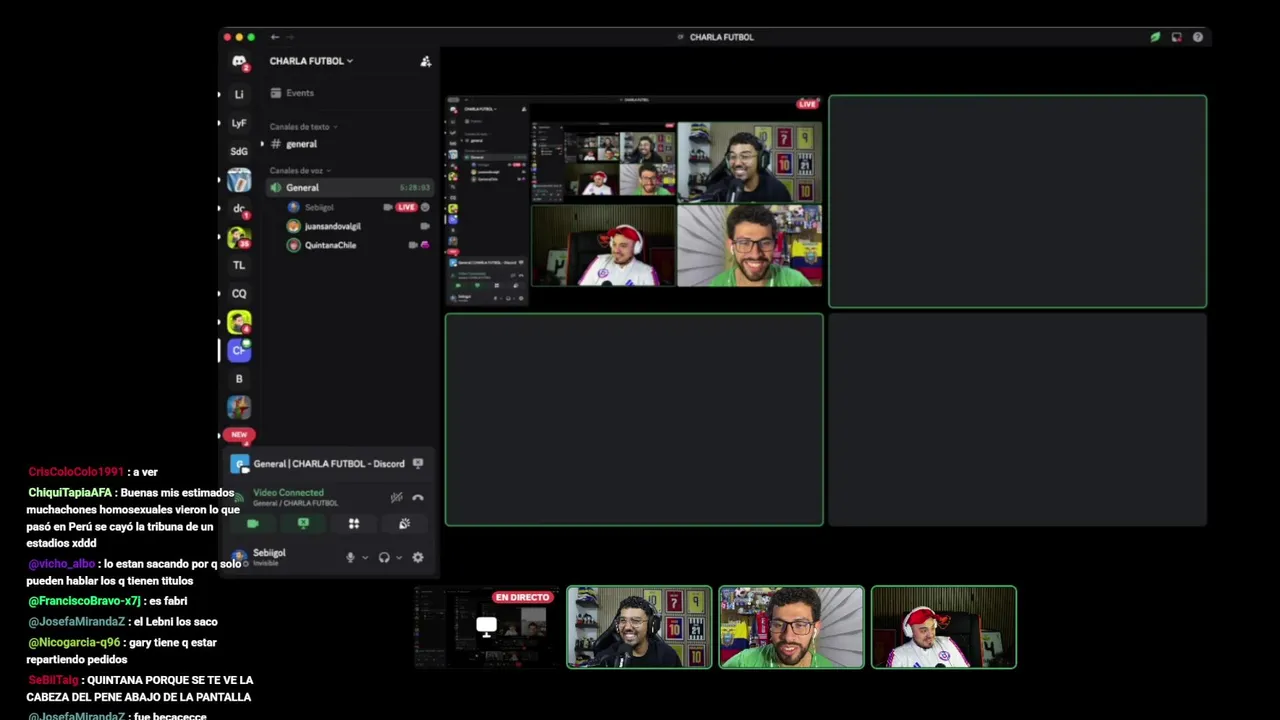
Task: Click the red NEW mentions indicator
Action: [x=239, y=435]
